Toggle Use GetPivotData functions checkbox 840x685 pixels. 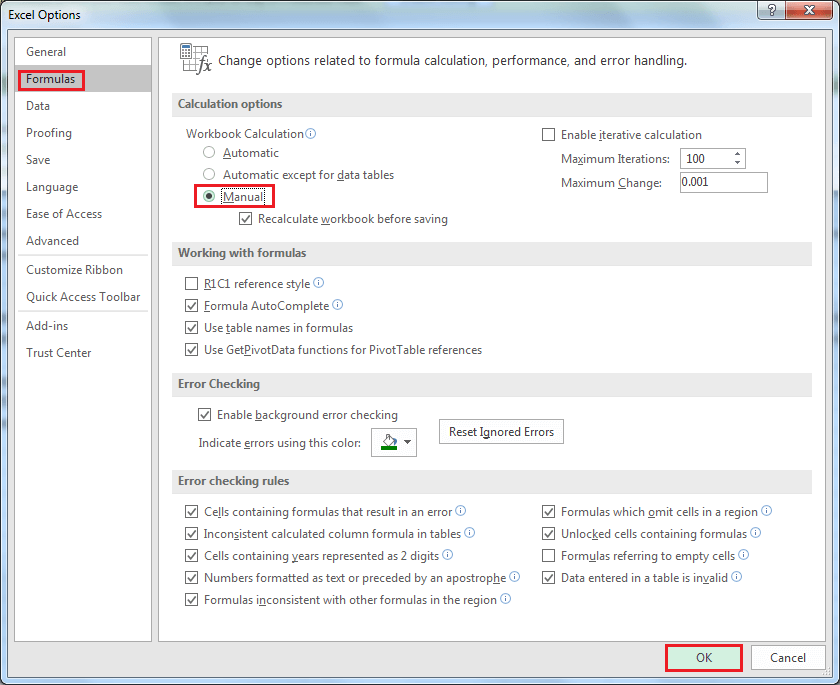pyautogui.click(x=191, y=350)
